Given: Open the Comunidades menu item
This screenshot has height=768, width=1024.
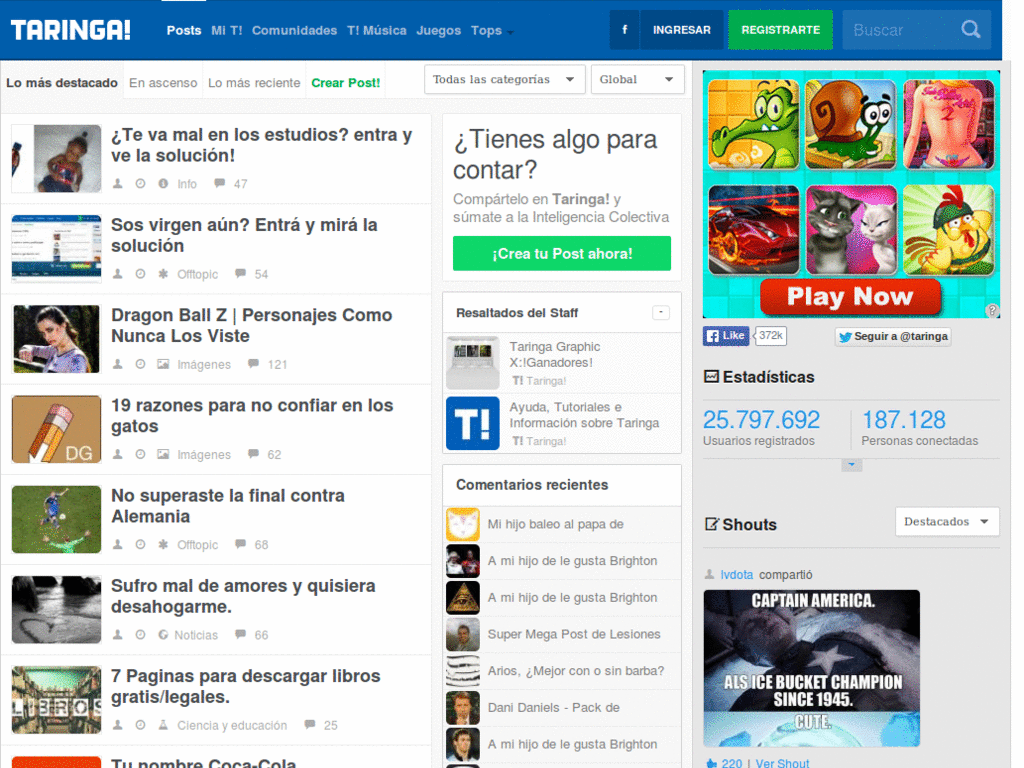Looking at the screenshot, I should pyautogui.click(x=295, y=30).
